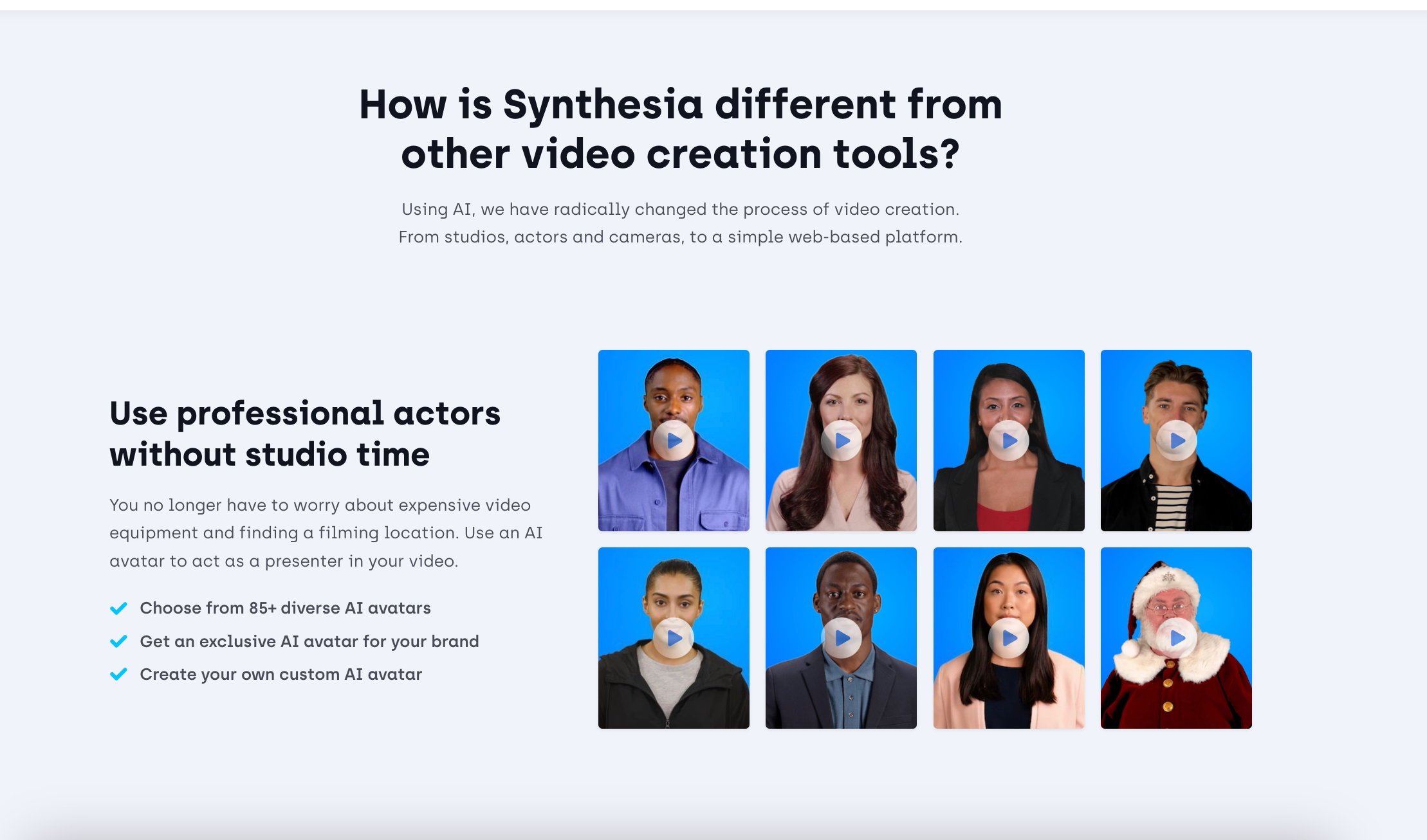Play the avatar video of man in purple shirt
Viewport: 1427px width, 840px height.
point(674,441)
